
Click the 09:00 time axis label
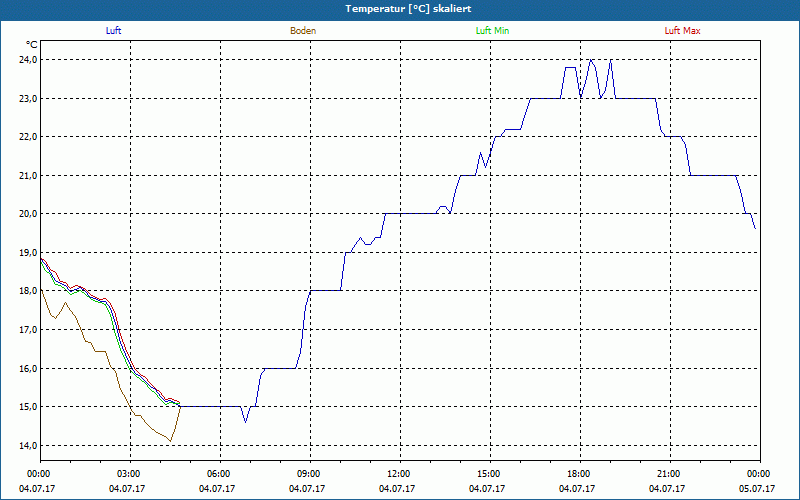pos(307,474)
